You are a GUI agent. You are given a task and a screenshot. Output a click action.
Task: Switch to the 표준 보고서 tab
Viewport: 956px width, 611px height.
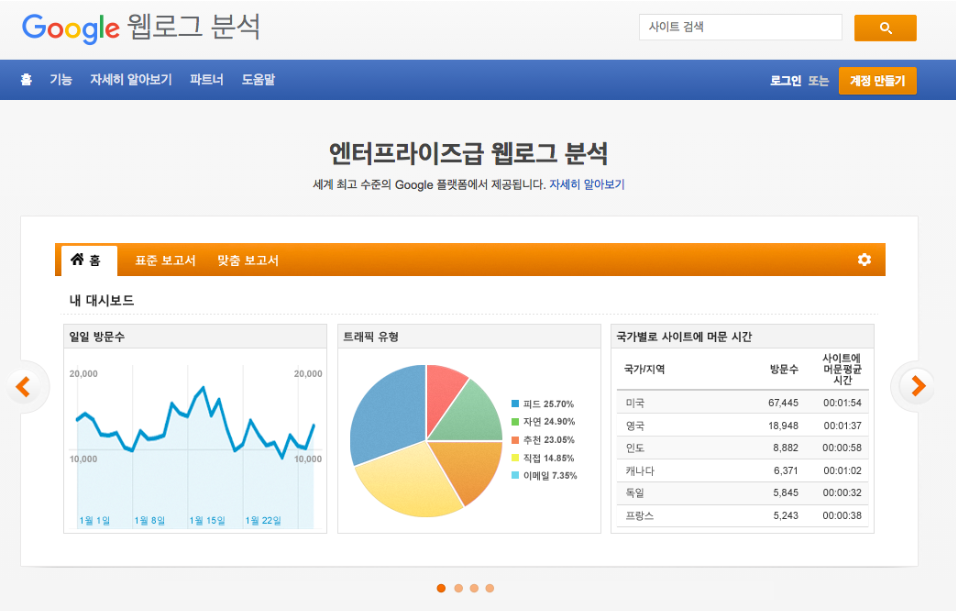click(165, 260)
